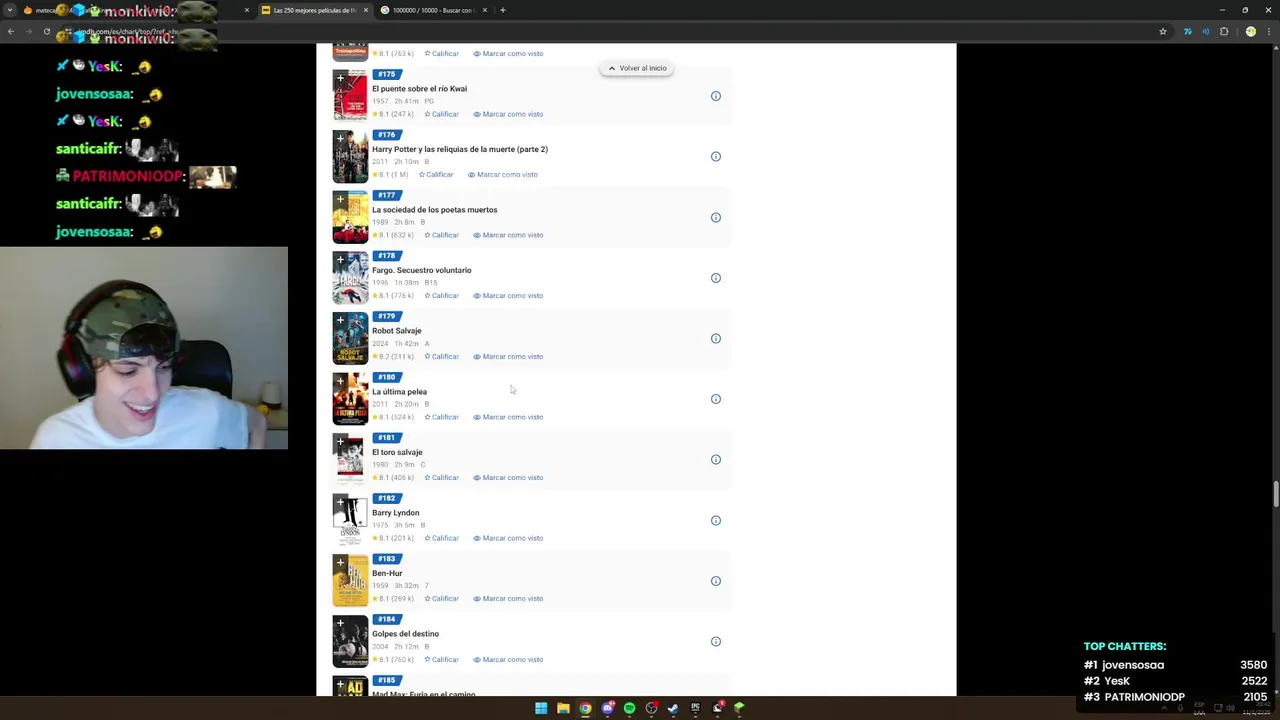Viewport: 1280px width, 720px height.
Task: Open info for El puente sobre el río Kwai
Action: tap(716, 96)
